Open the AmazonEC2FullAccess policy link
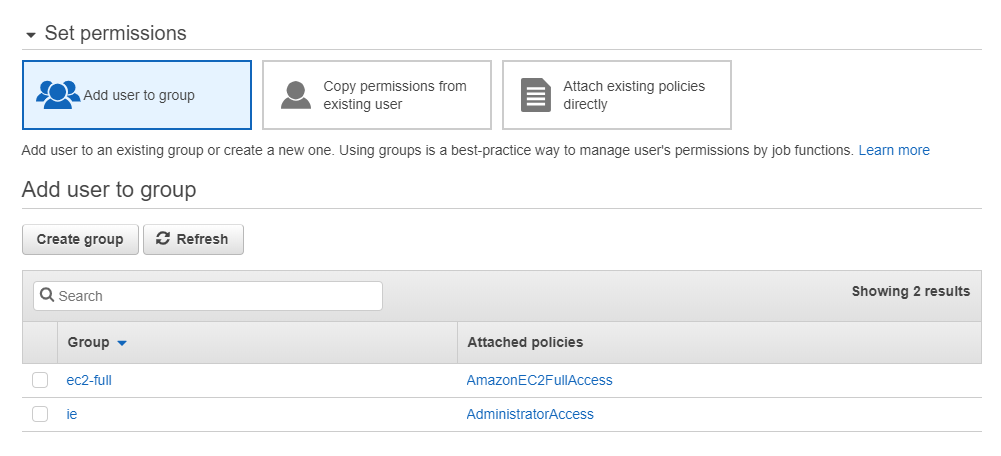Viewport: 1001px width, 456px height. [x=539, y=381]
